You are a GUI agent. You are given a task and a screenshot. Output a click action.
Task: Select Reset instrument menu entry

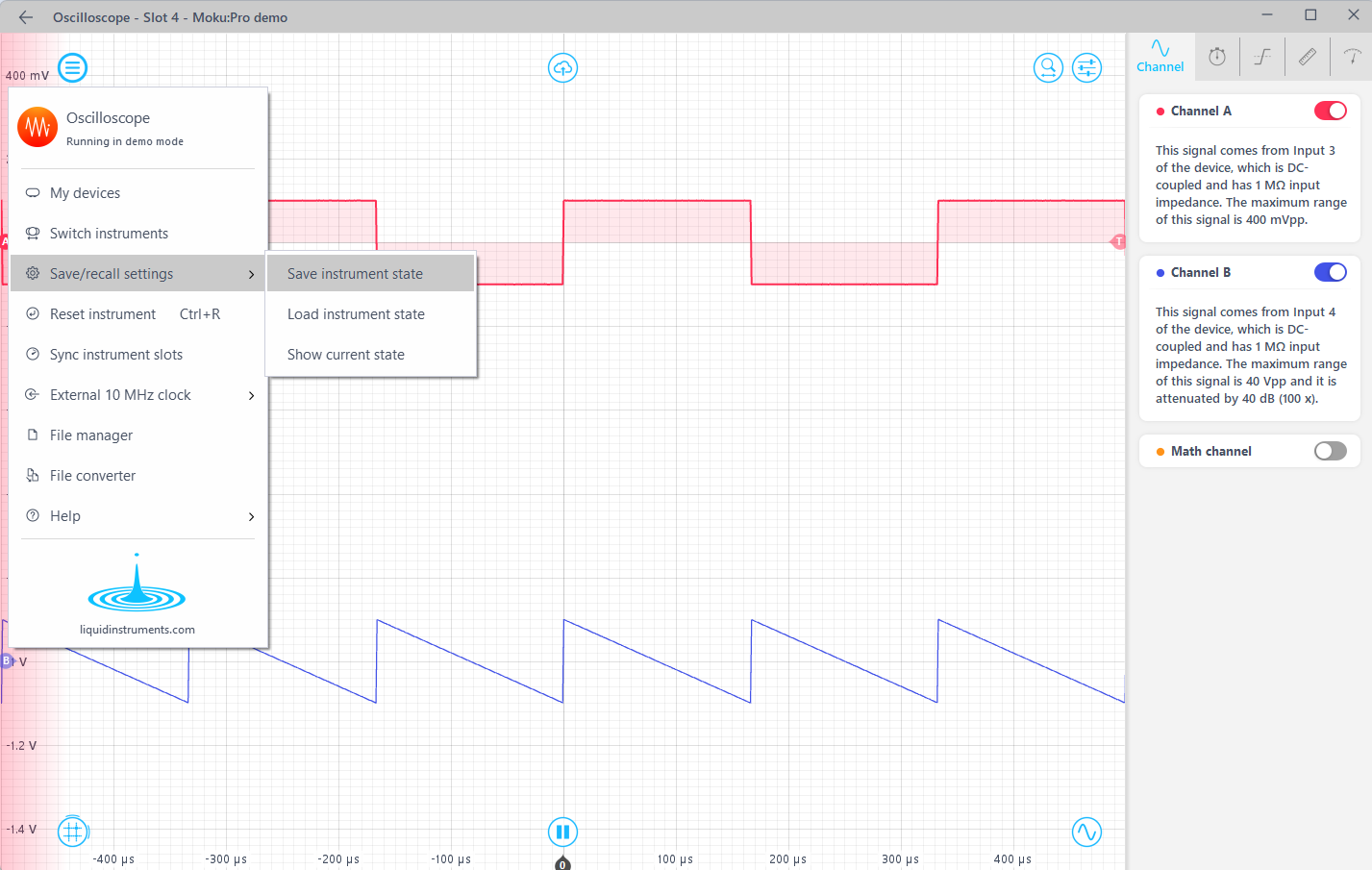pos(139,314)
